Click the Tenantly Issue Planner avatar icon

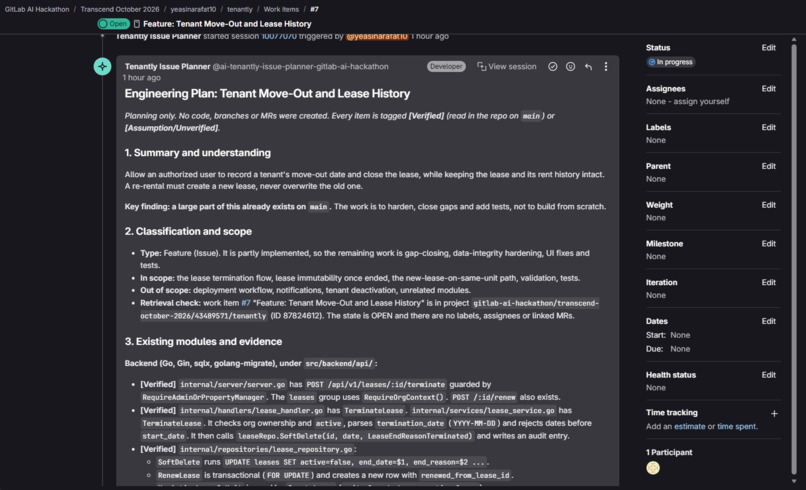coord(102,66)
